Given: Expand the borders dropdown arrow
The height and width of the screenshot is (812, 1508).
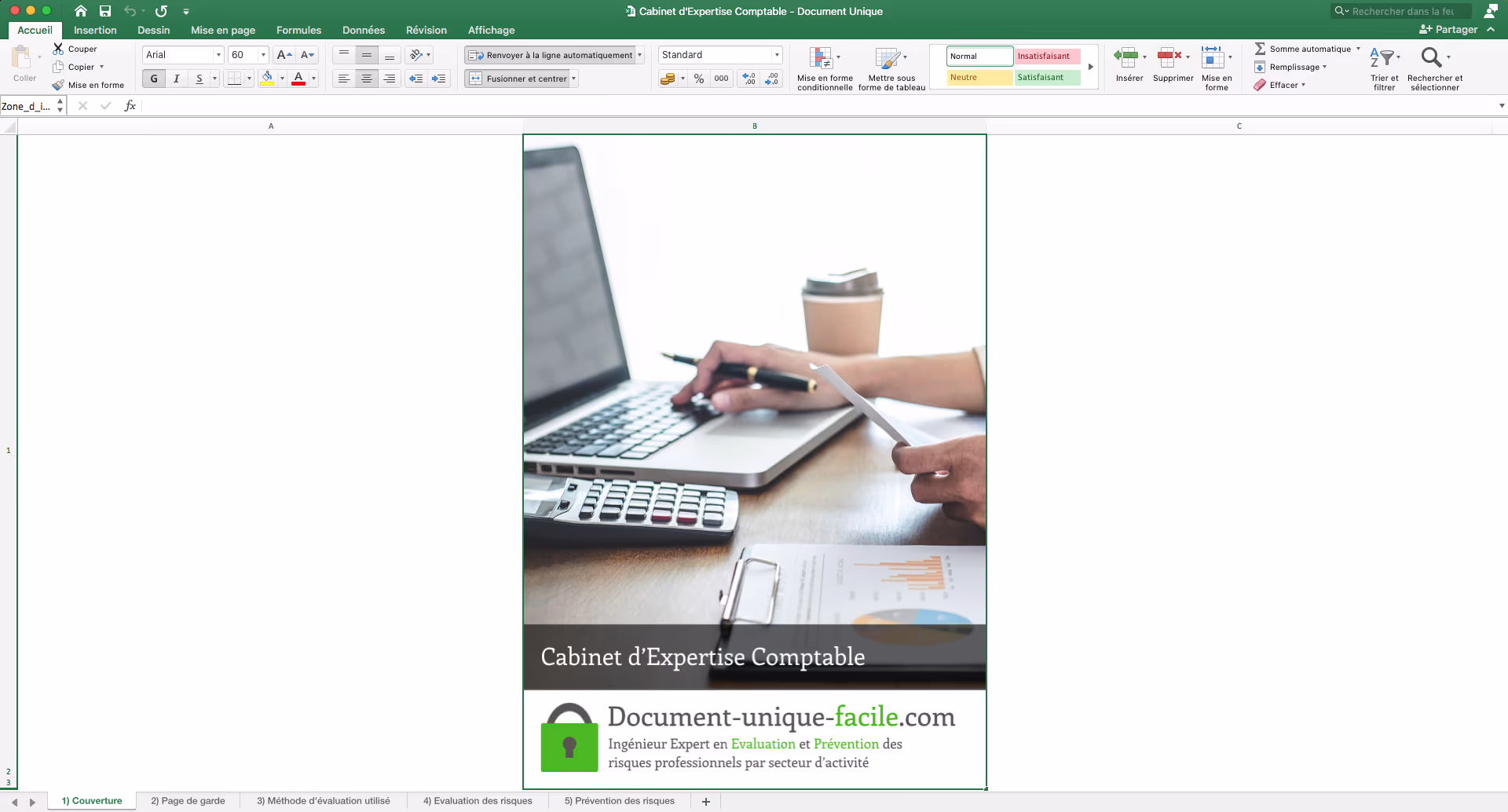Looking at the screenshot, I should click(x=249, y=79).
